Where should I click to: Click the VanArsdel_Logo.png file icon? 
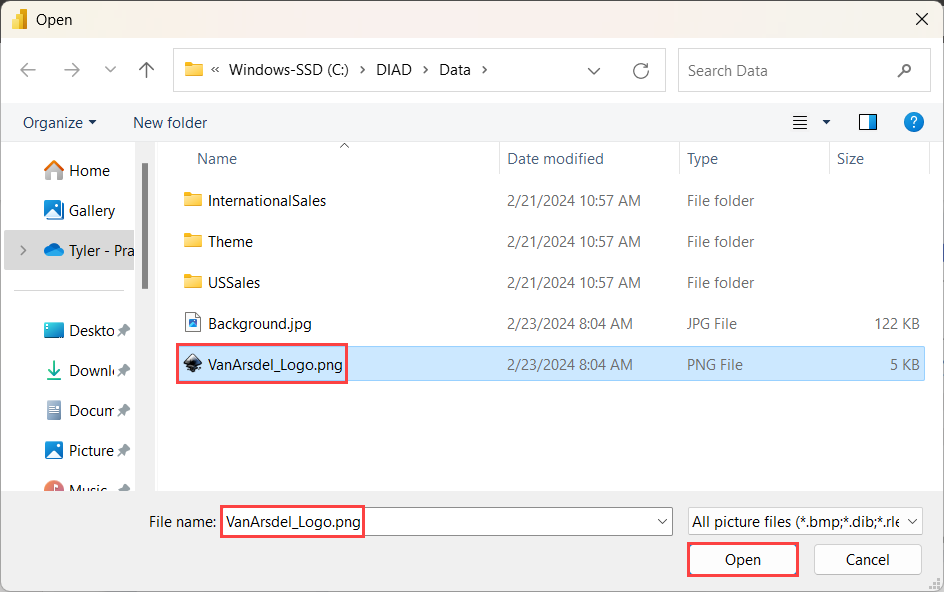pos(193,363)
